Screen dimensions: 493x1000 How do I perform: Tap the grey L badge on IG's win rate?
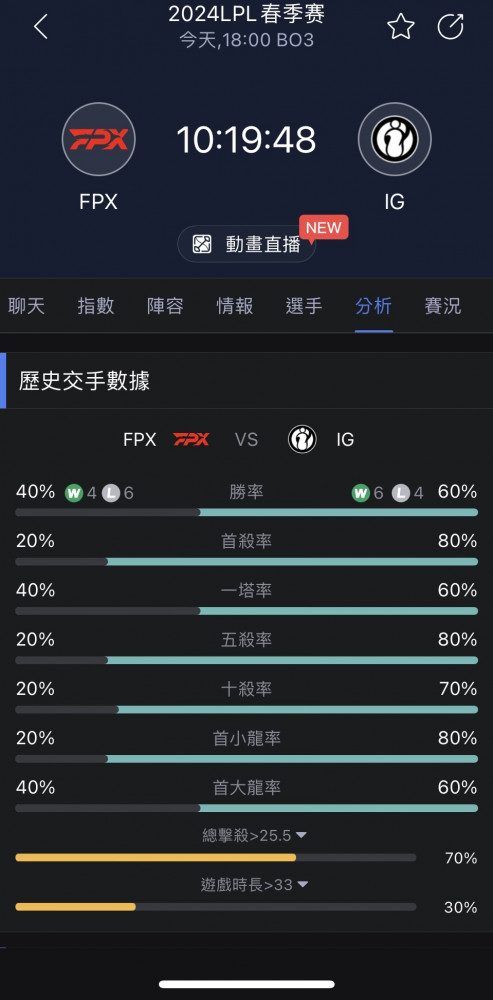pos(401,492)
